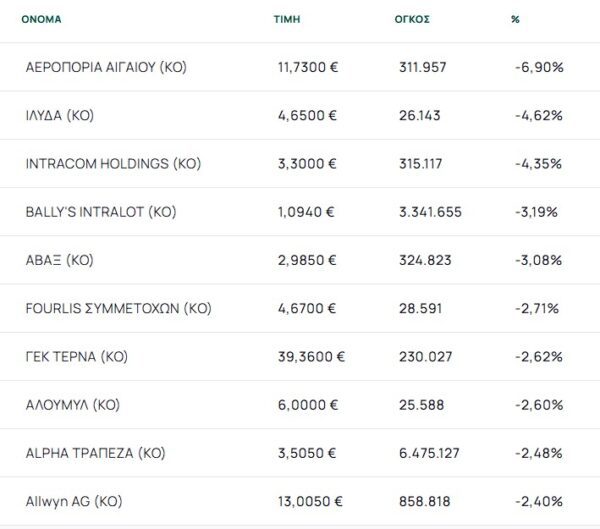Select the ΙΛΥΔΑ (ΚΟ) stock name
The image size is (600, 529).
pos(59,115)
